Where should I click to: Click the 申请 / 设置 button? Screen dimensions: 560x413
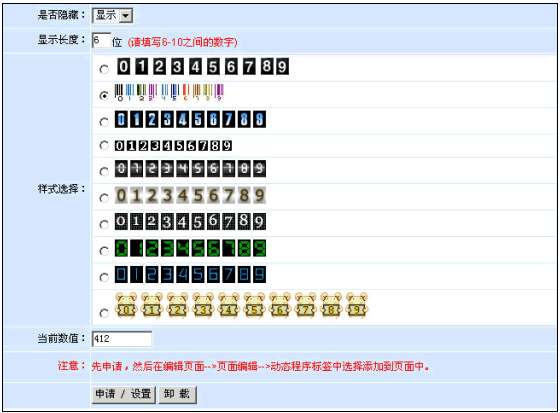coord(124,394)
